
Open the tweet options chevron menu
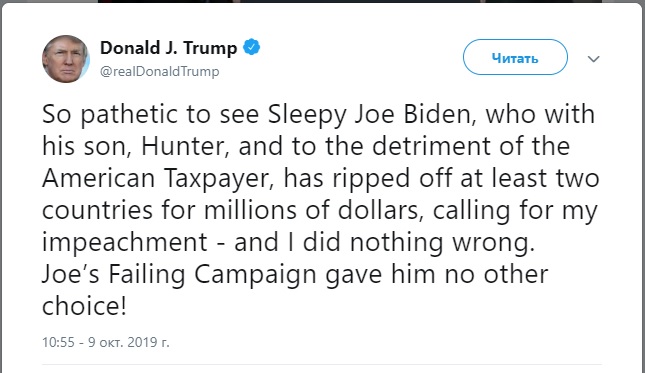tap(593, 59)
